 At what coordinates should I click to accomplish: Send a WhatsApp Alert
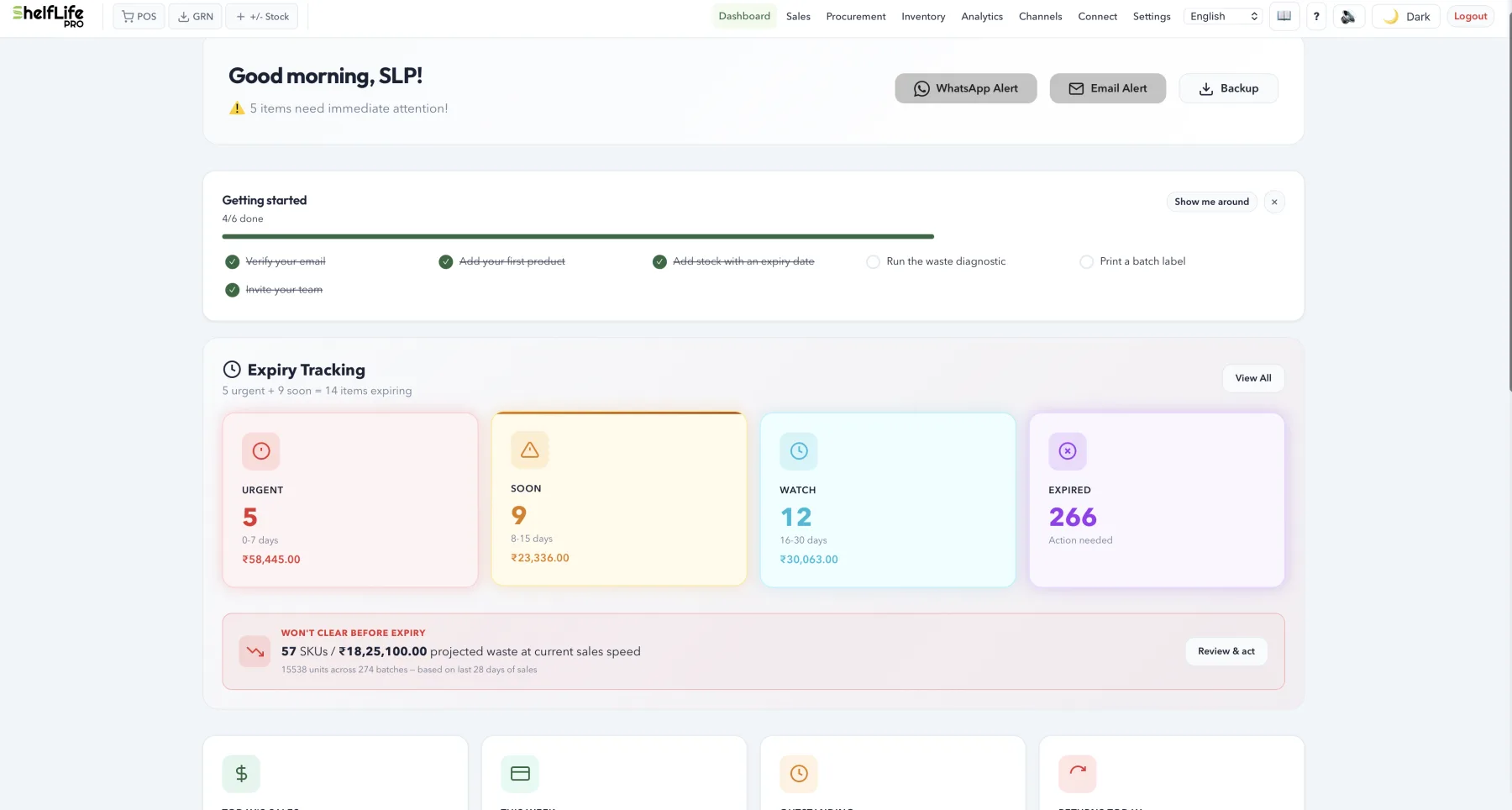pyautogui.click(x=966, y=88)
